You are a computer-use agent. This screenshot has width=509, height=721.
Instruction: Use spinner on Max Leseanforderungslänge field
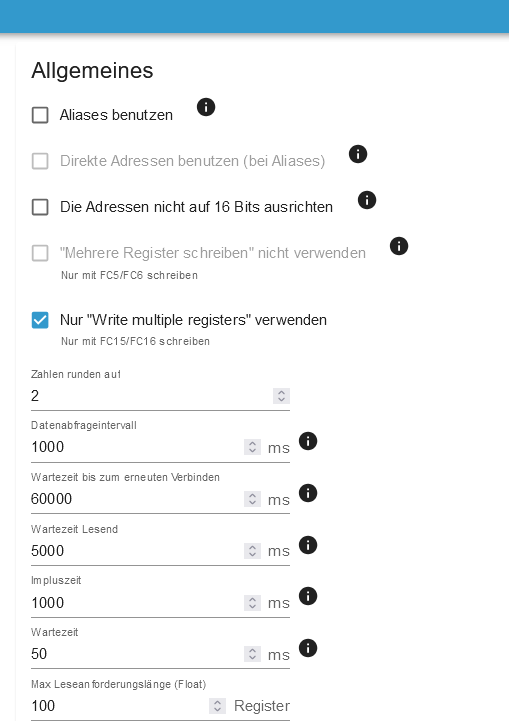pos(217,706)
